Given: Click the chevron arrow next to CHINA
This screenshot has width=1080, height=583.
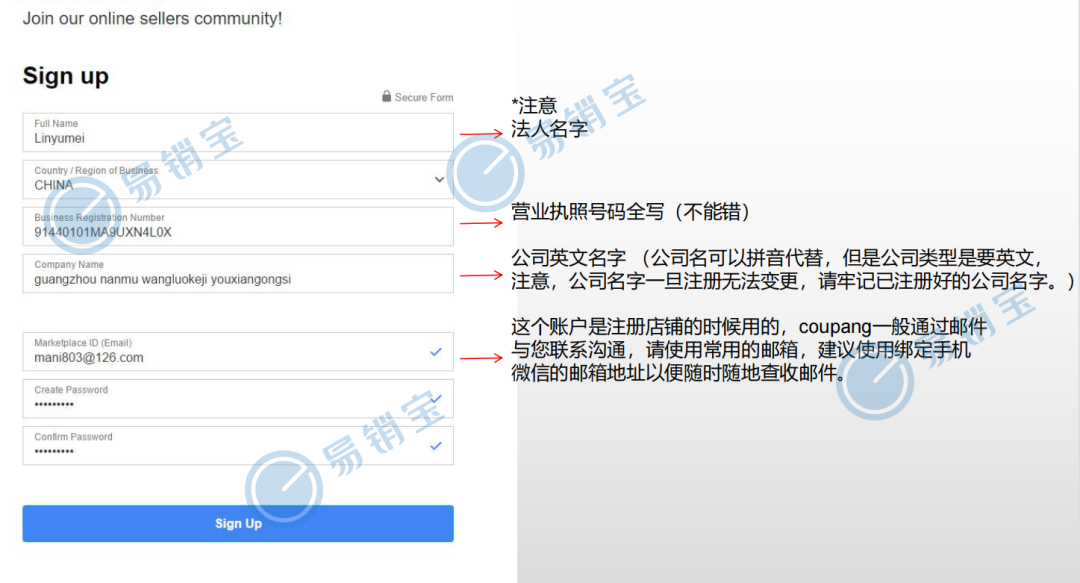Looking at the screenshot, I should pos(439,180).
